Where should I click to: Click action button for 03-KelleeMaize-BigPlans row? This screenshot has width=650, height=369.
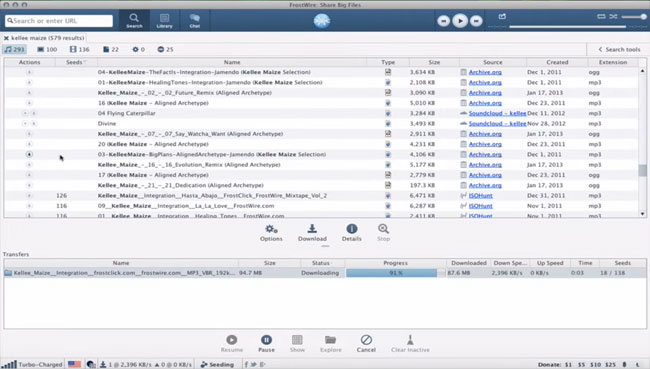pyautogui.click(x=29, y=154)
